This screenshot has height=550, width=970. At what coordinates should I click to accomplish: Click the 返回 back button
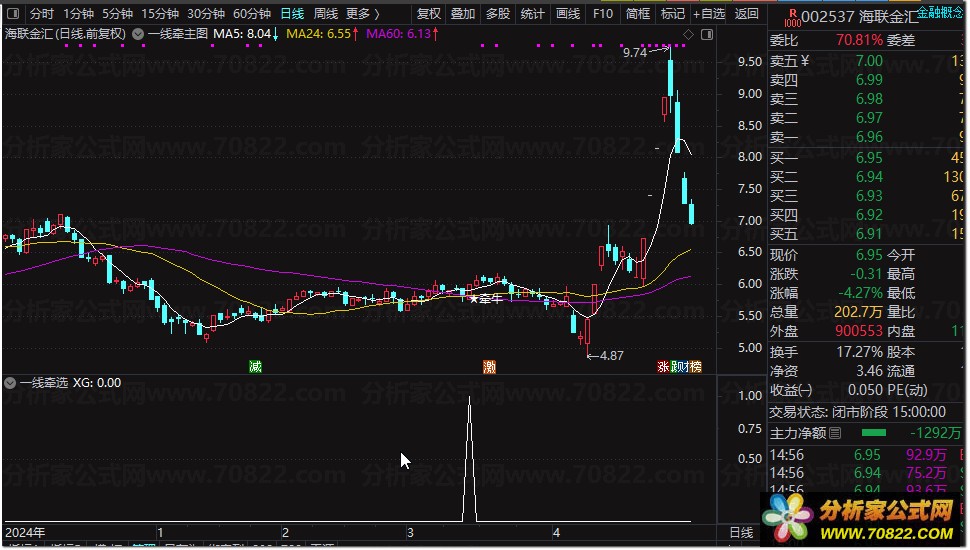tap(746, 14)
